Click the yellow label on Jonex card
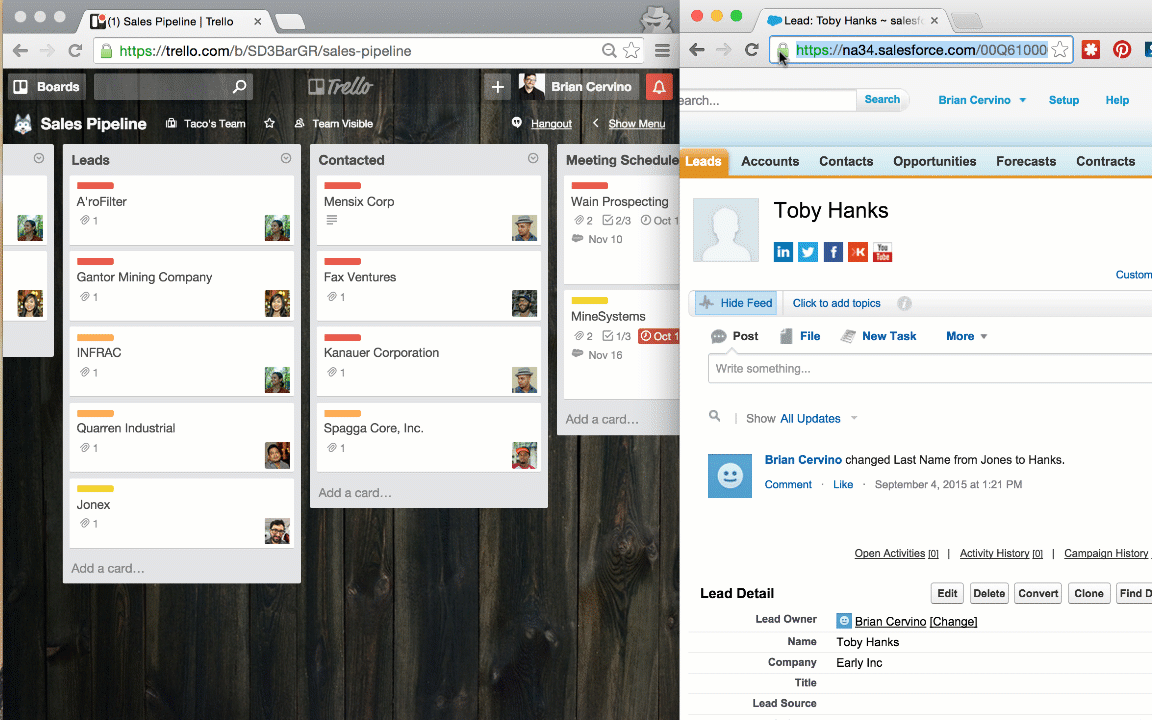 (x=95, y=489)
